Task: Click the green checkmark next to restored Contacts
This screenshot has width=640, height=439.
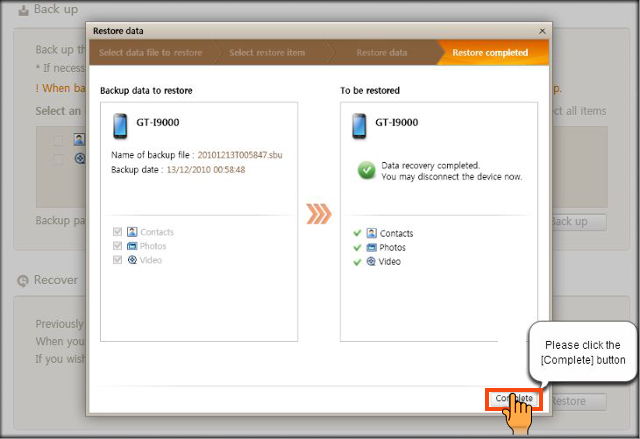Action: [357, 233]
